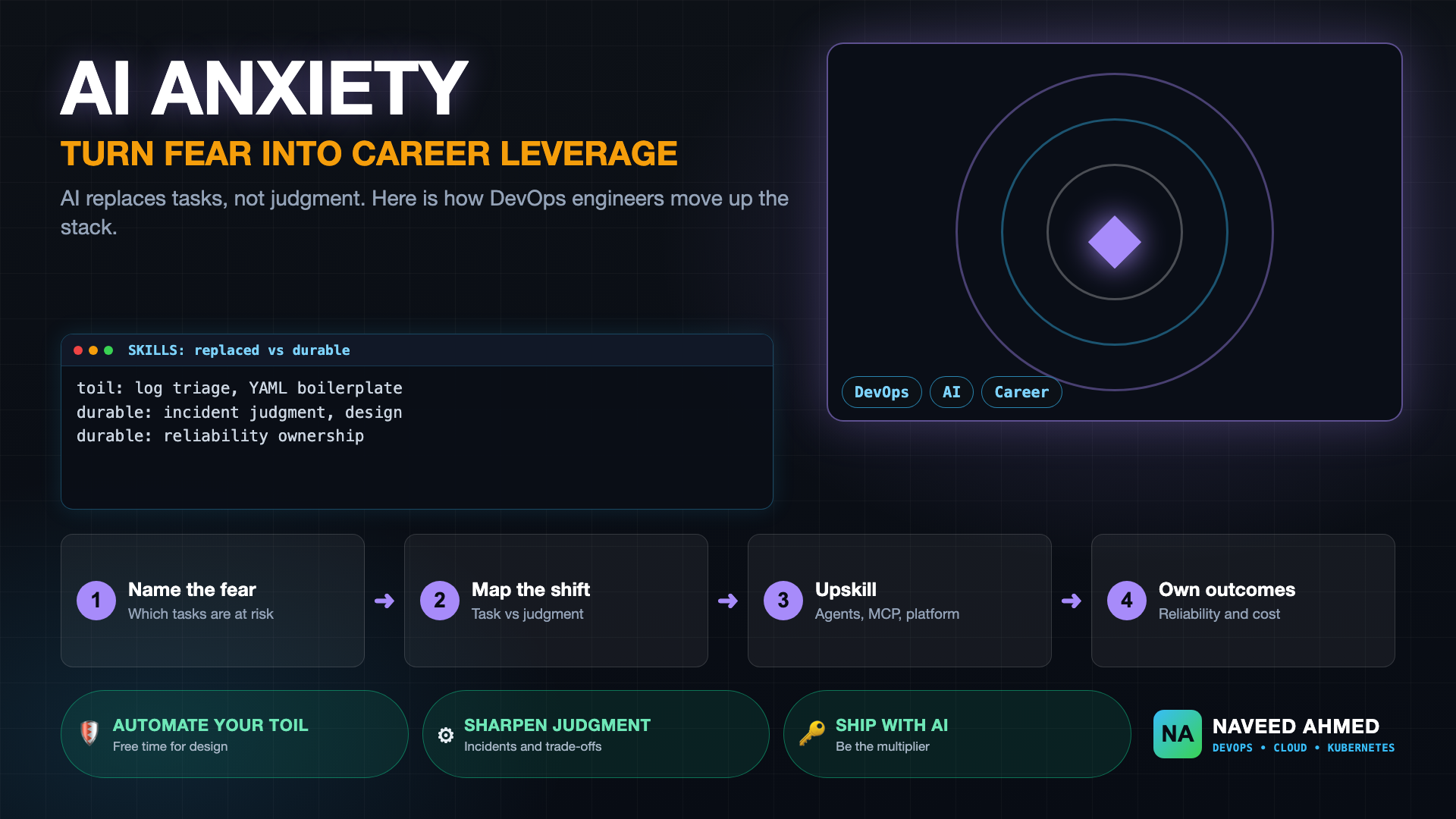
Task: Click the line 'toil: log triage, YAML boilerplate'
Action: (x=240, y=388)
